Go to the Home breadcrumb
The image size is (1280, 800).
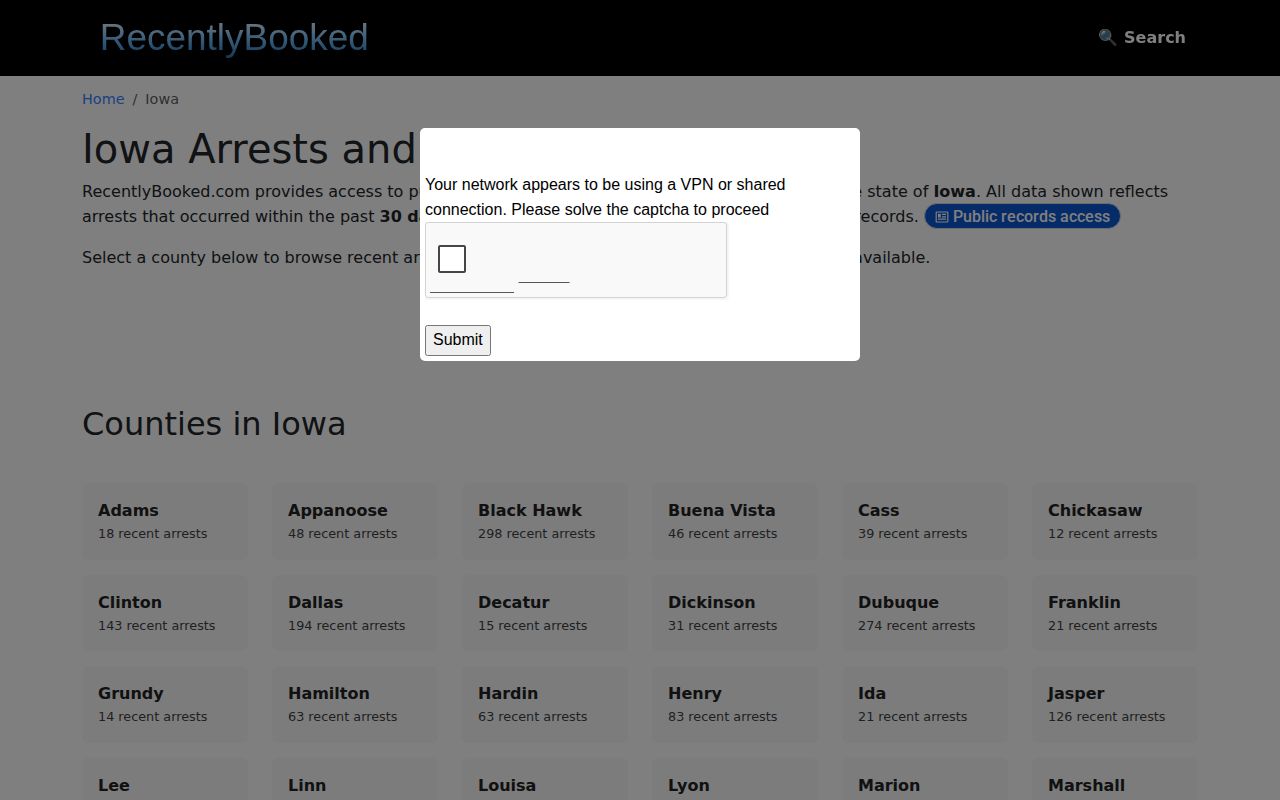pyautogui.click(x=103, y=99)
